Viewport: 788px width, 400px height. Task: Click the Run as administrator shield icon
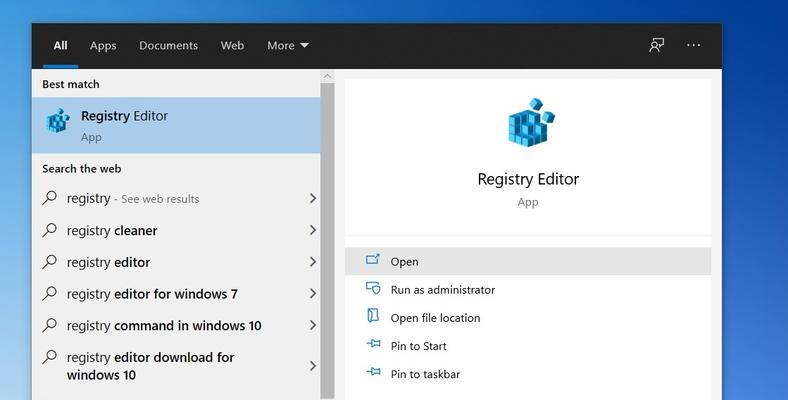coord(373,288)
